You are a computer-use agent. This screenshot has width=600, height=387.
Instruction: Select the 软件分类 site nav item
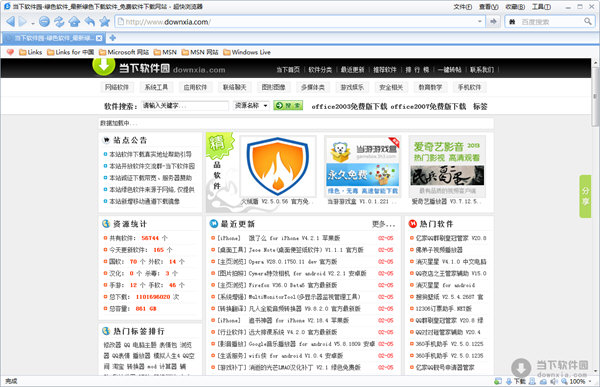point(320,70)
